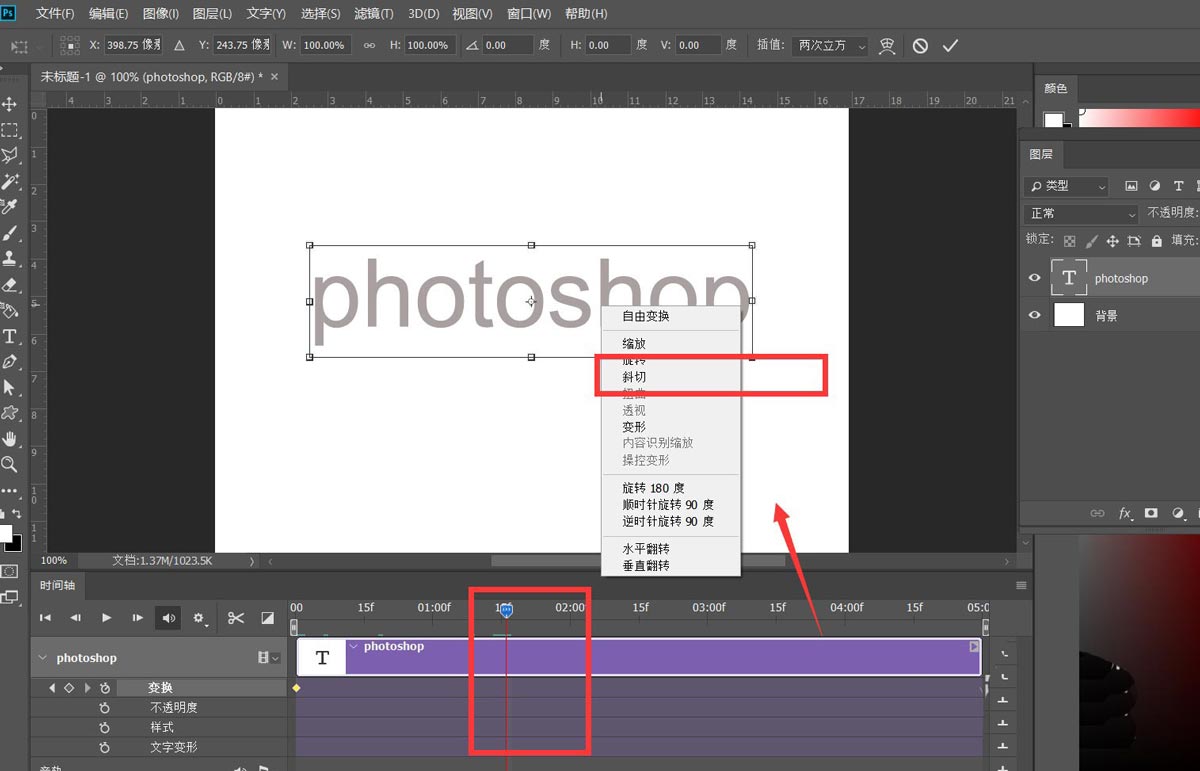Viewport: 1200px width, 771px height.
Task: Click split at playhead scissors icon
Action: (x=236, y=618)
